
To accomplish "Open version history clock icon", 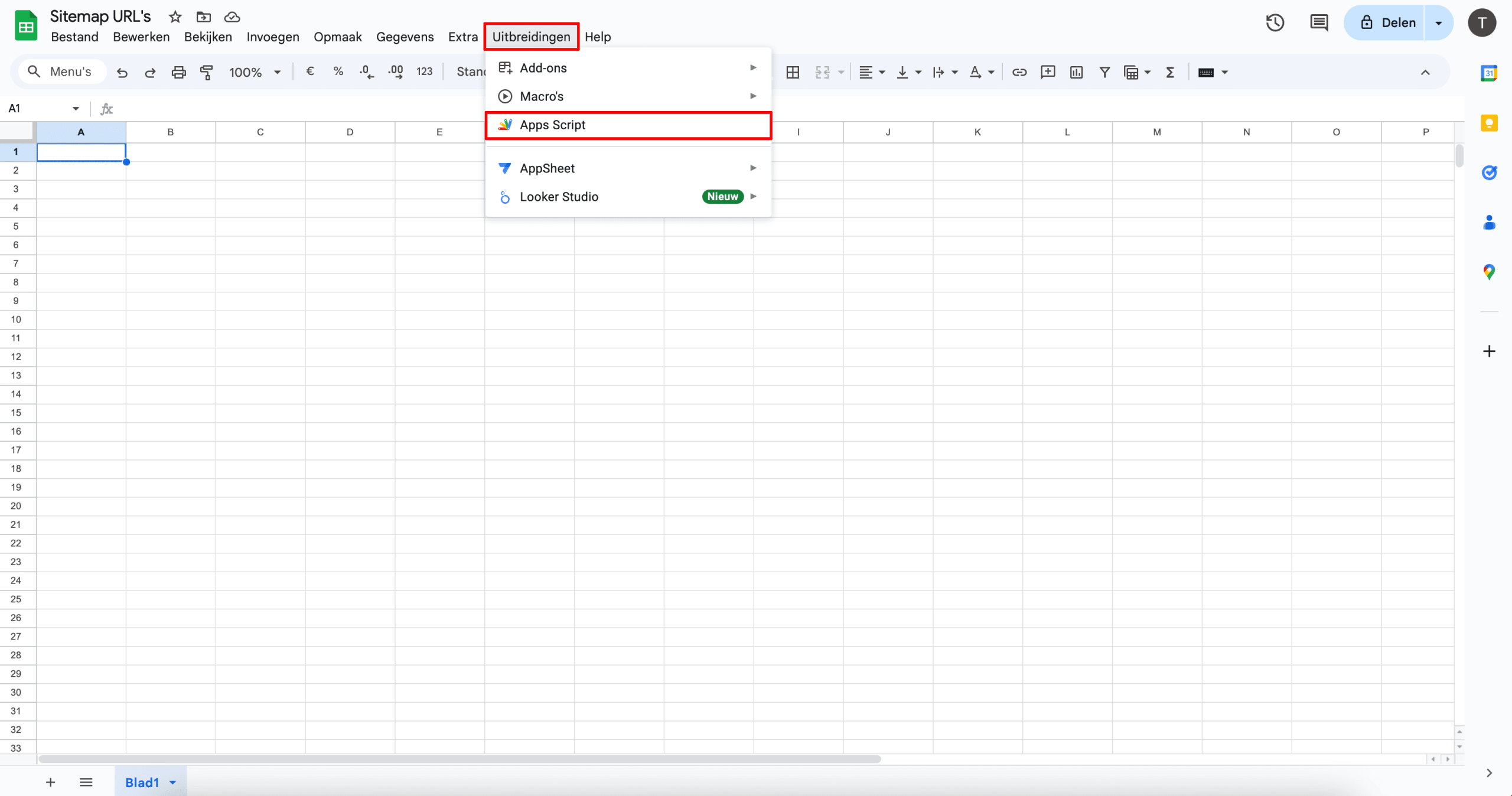I will pos(1275,23).
